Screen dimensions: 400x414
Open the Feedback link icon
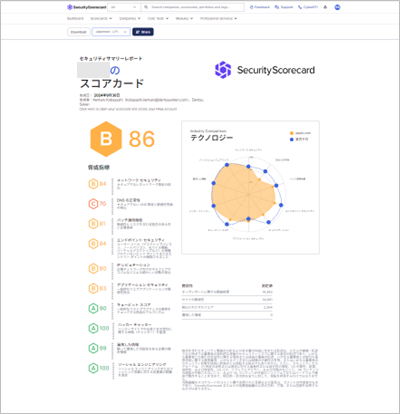point(252,7)
